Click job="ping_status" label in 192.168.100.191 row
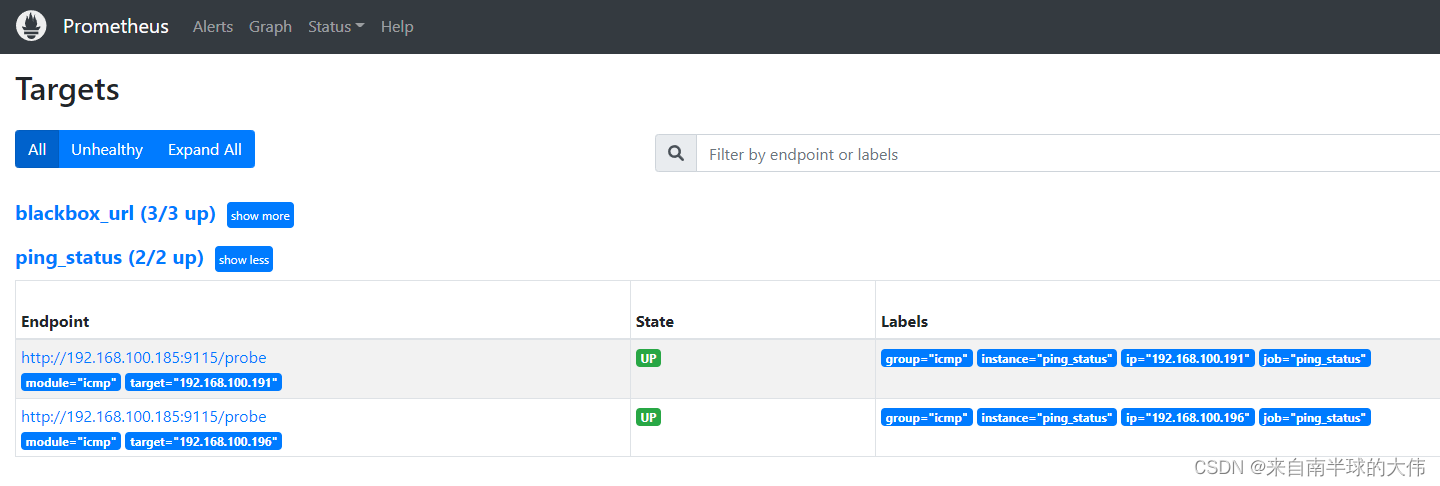 pos(1315,358)
